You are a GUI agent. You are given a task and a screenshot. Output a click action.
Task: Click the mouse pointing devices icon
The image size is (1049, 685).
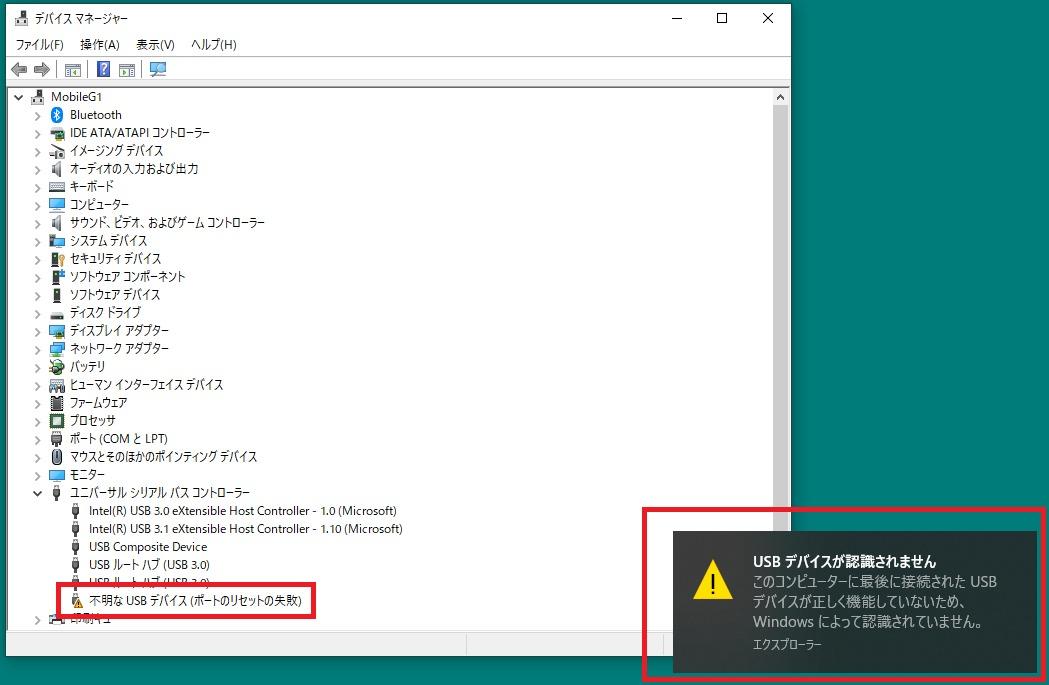[57, 457]
